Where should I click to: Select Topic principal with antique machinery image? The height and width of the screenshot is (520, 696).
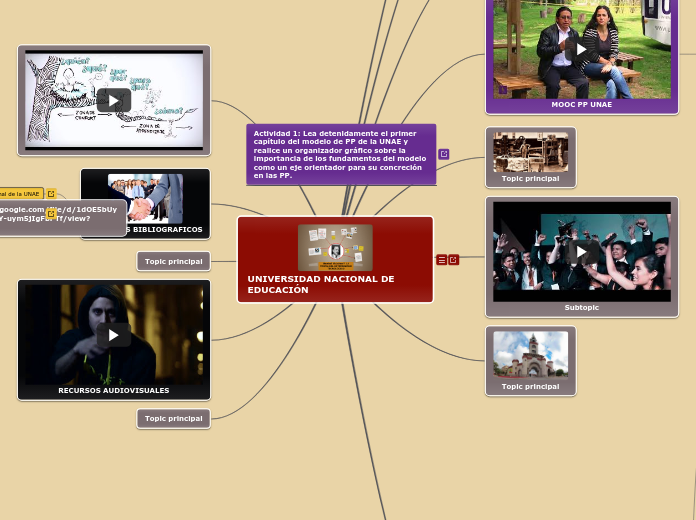530,157
